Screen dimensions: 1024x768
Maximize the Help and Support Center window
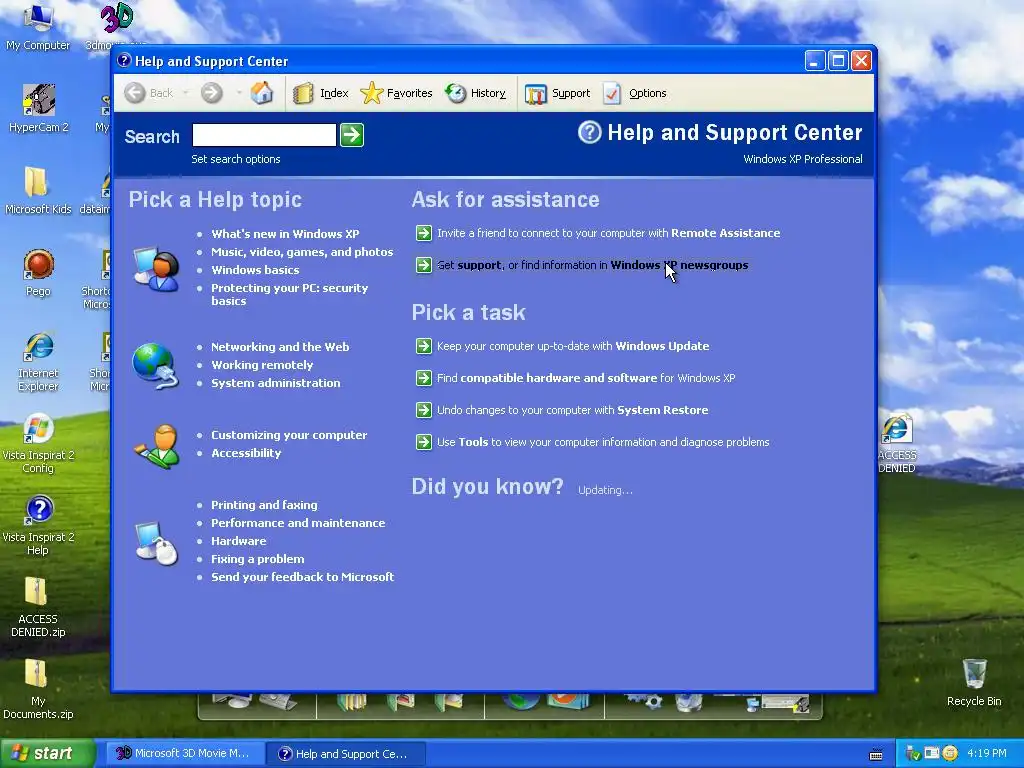pos(838,61)
